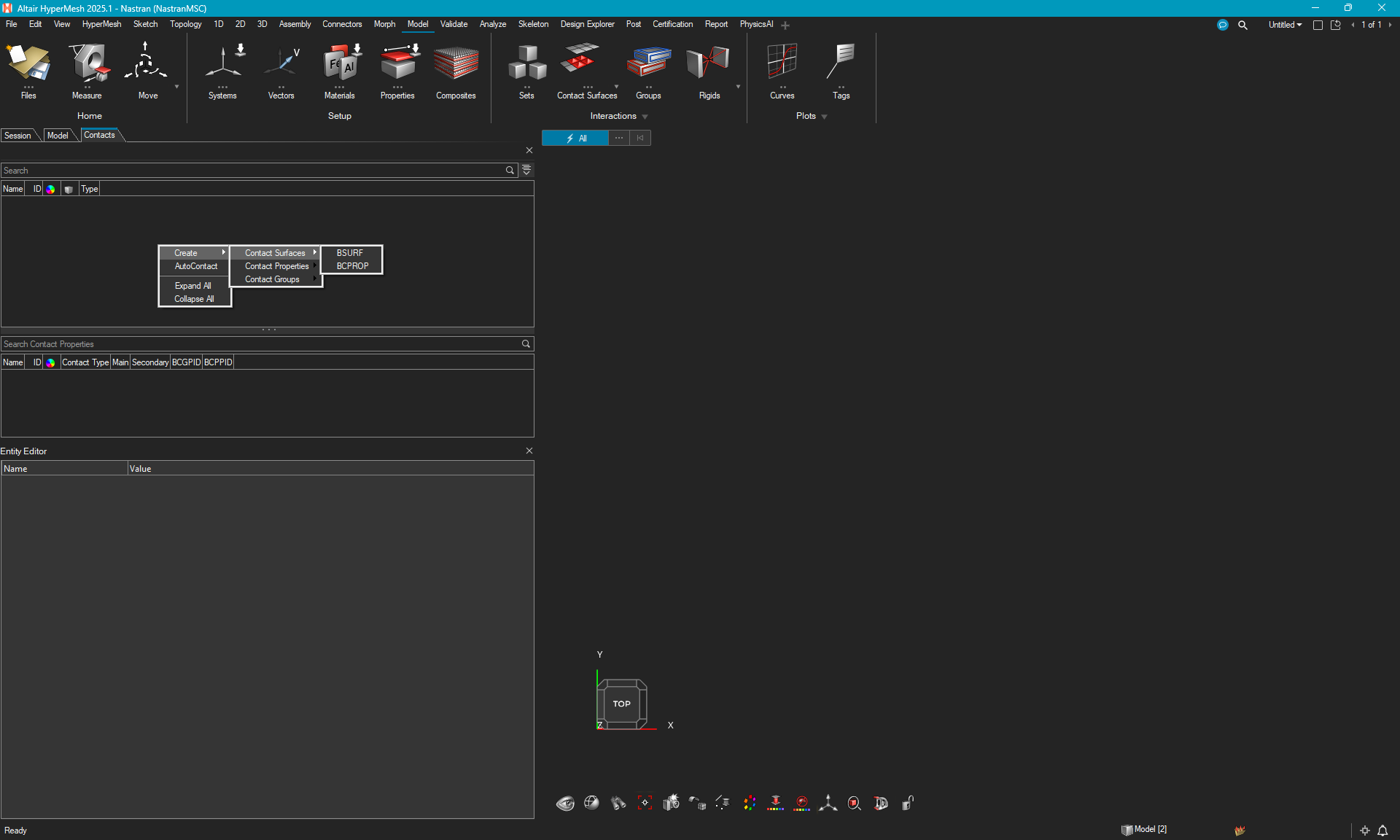Click the axis triad display icon
Viewport: 1400px width, 840px height.
(828, 803)
